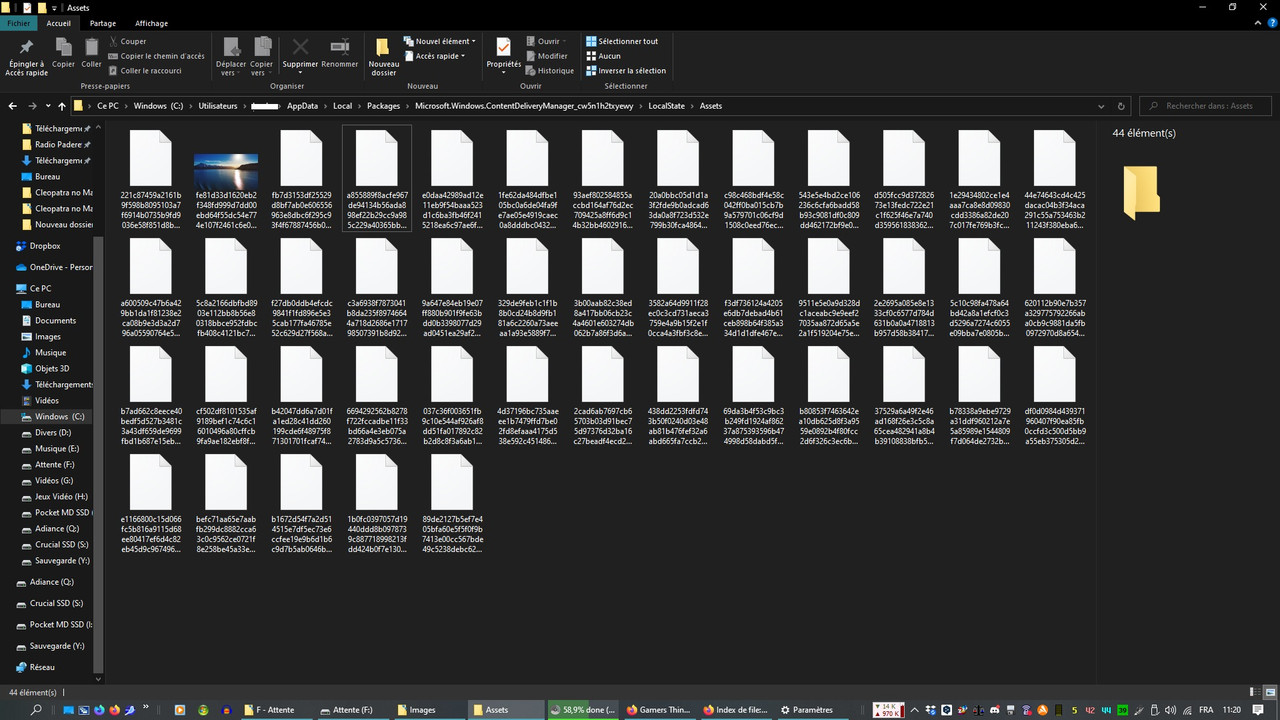The height and width of the screenshot is (720, 1280).
Task: Click Sélectionner tout
Action: (622, 42)
